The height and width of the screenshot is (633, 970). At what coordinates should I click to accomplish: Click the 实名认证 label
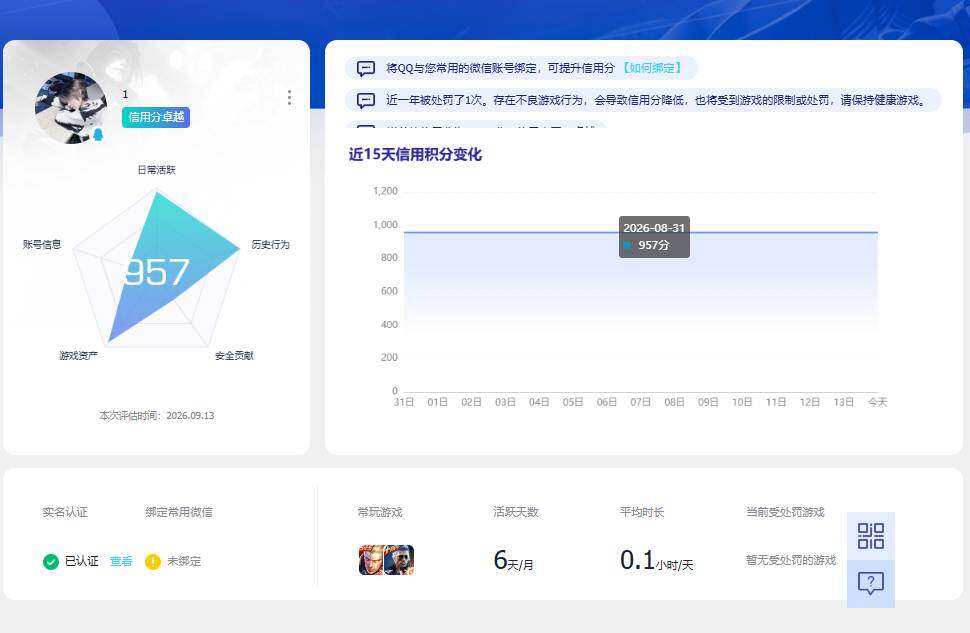click(65, 512)
